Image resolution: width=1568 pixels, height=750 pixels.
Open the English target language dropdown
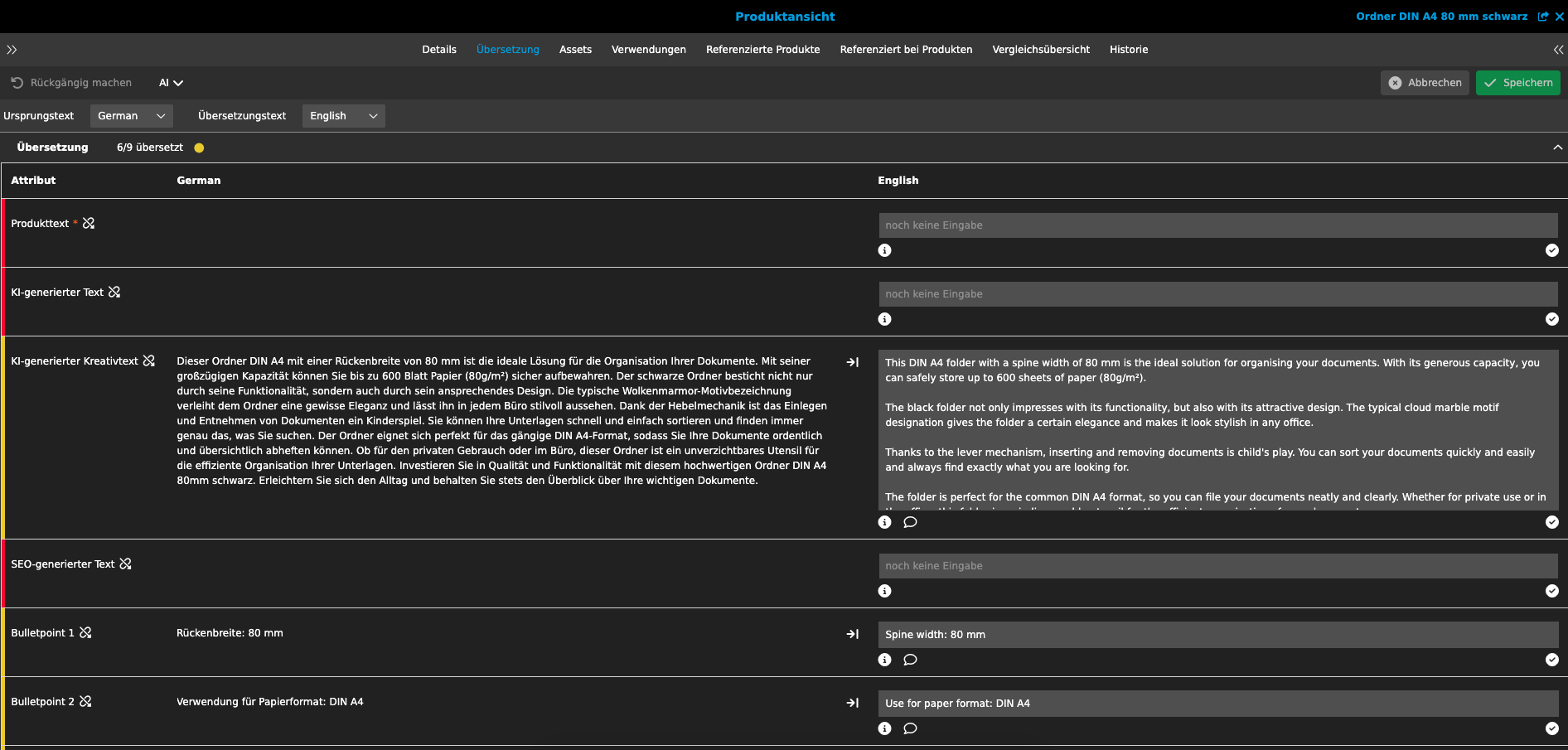(x=343, y=115)
